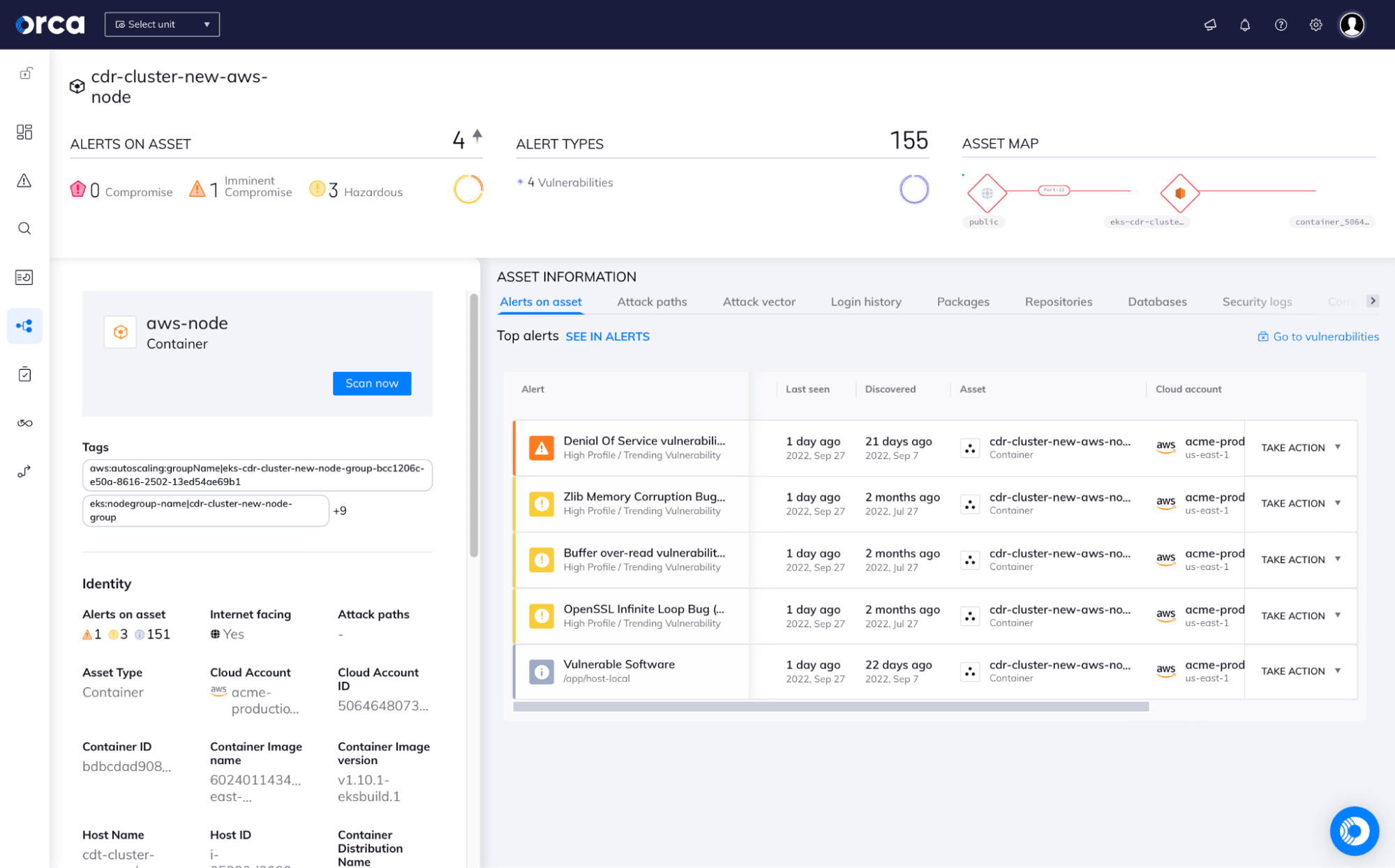Click the notifications bell icon

(x=1245, y=24)
